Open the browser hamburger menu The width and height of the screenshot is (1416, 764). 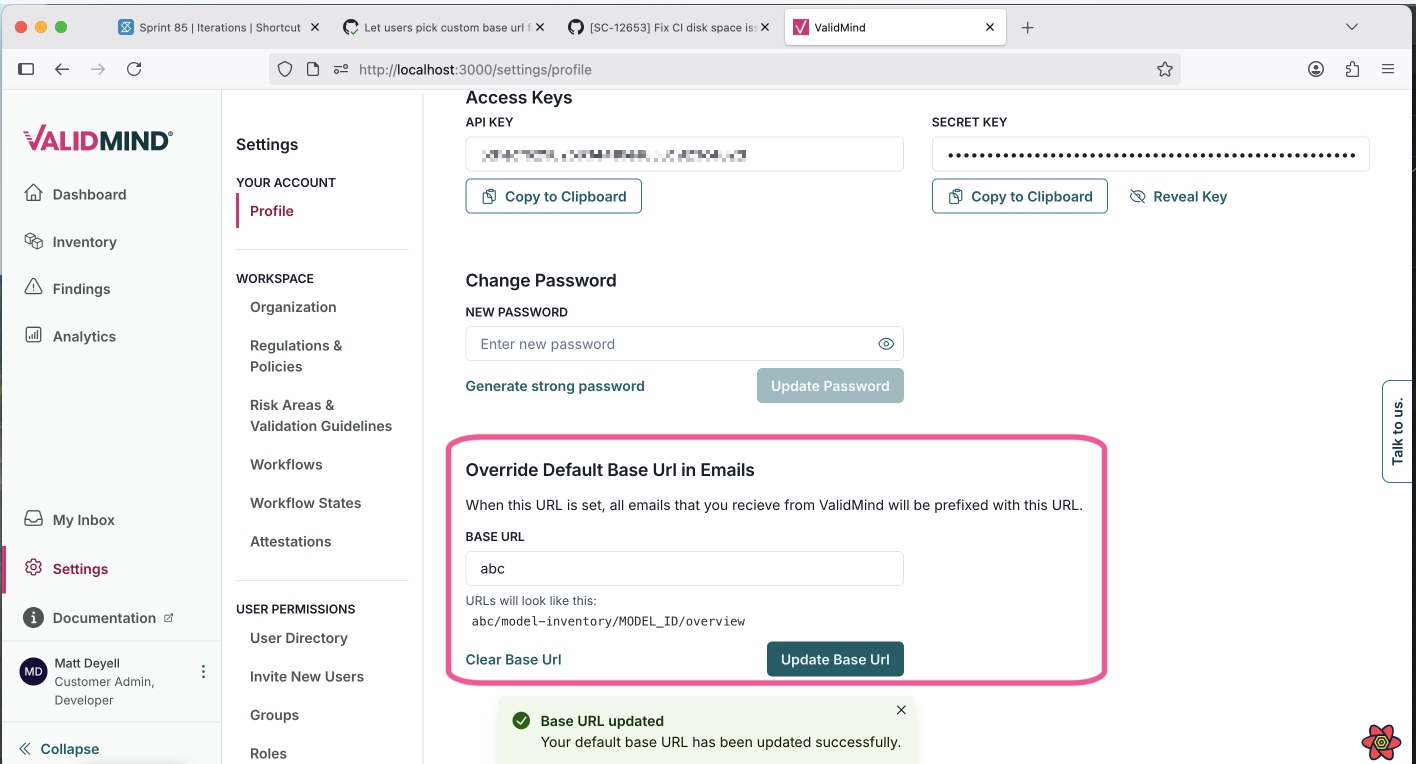(1388, 69)
